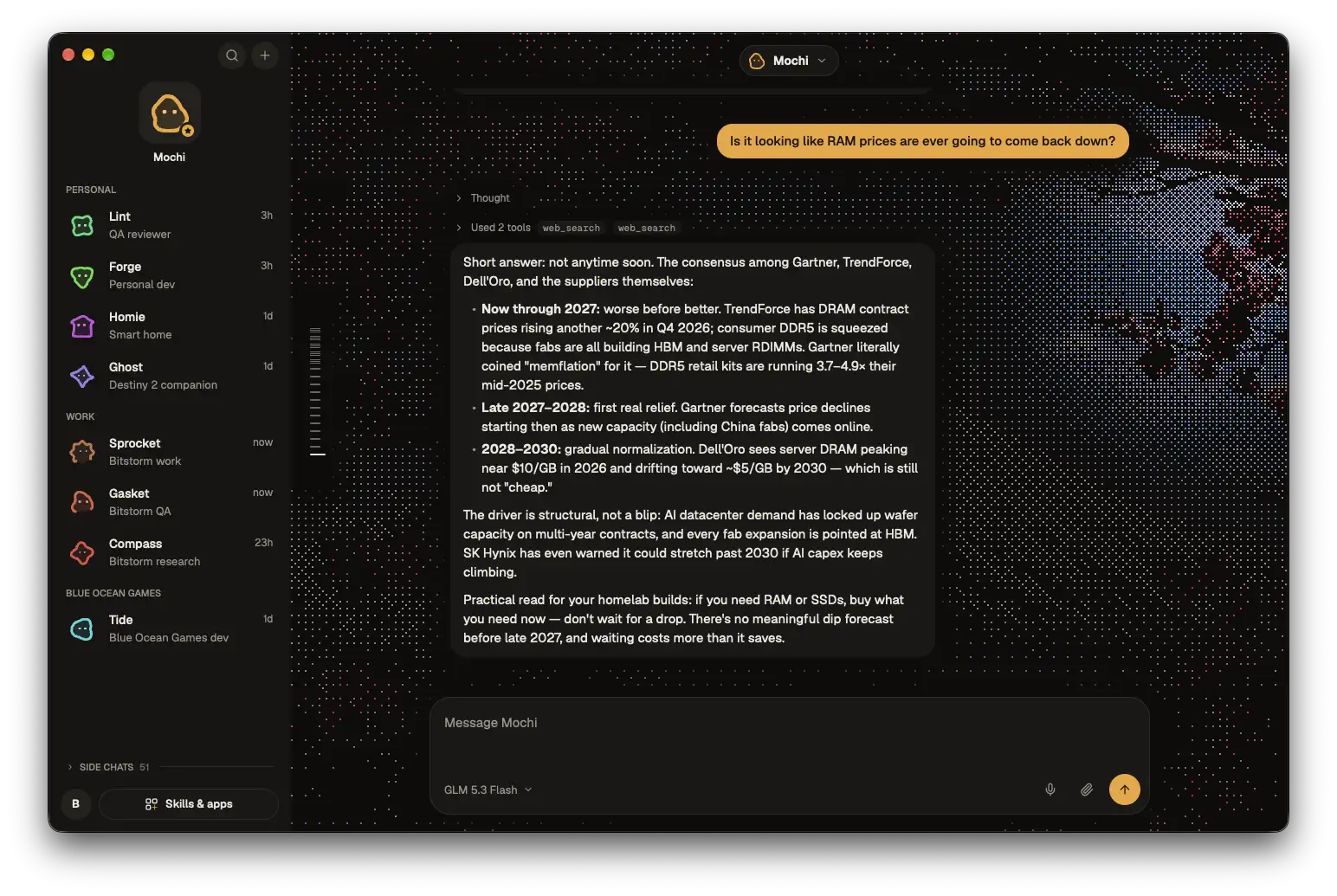The height and width of the screenshot is (896, 1337).
Task: Click the Skills & apps grid icon
Action: 152,804
